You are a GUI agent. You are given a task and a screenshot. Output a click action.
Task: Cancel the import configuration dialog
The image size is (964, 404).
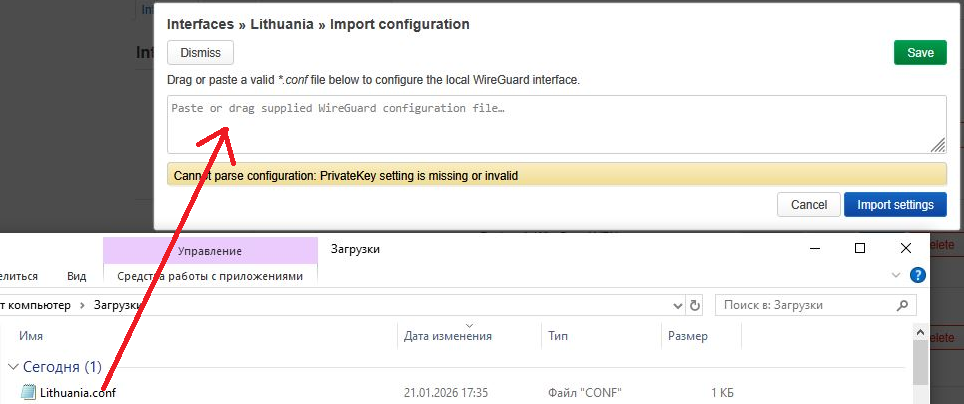(808, 205)
